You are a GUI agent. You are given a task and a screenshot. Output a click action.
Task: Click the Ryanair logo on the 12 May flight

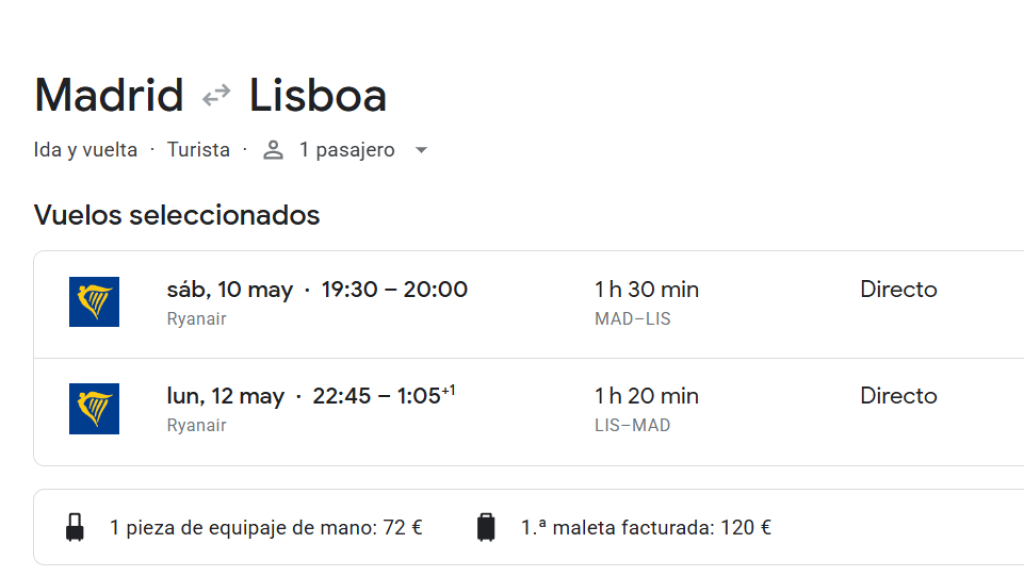pyautogui.click(x=94, y=408)
